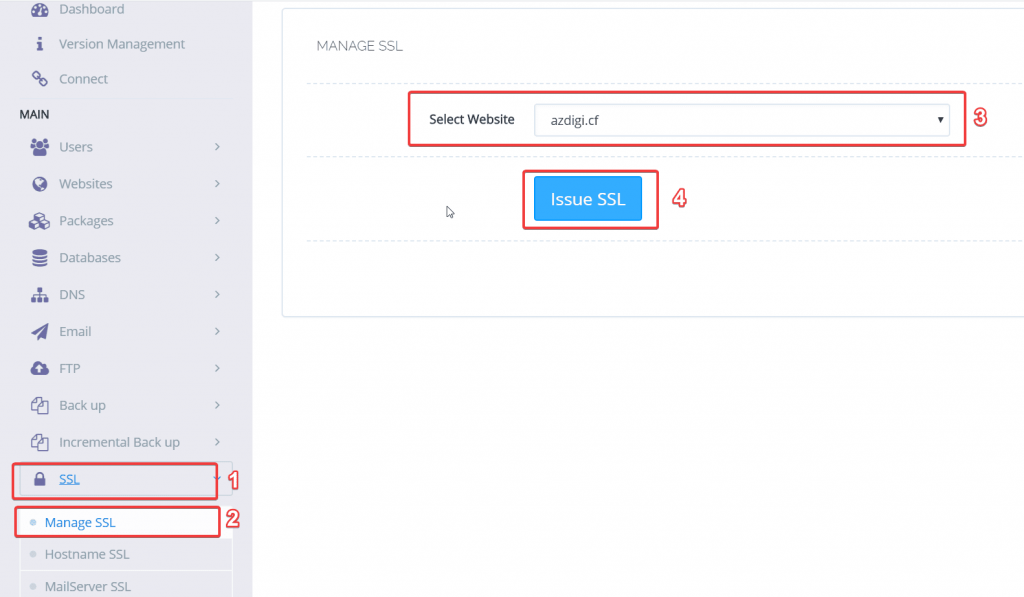
Task: Open the DNS sitemap icon
Action: click(x=40, y=294)
